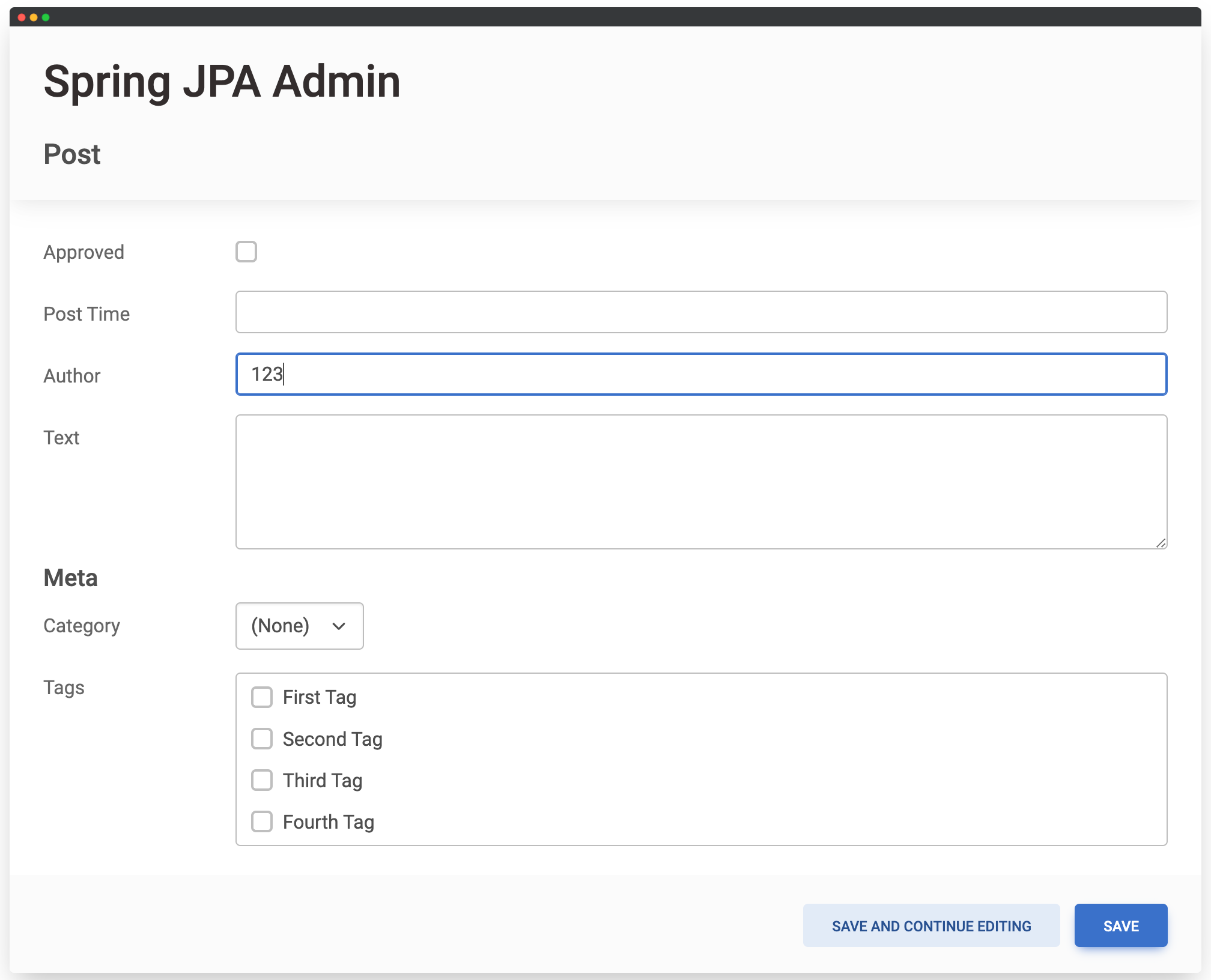Click the Post Time label
1211x980 pixels.
pyautogui.click(x=86, y=314)
